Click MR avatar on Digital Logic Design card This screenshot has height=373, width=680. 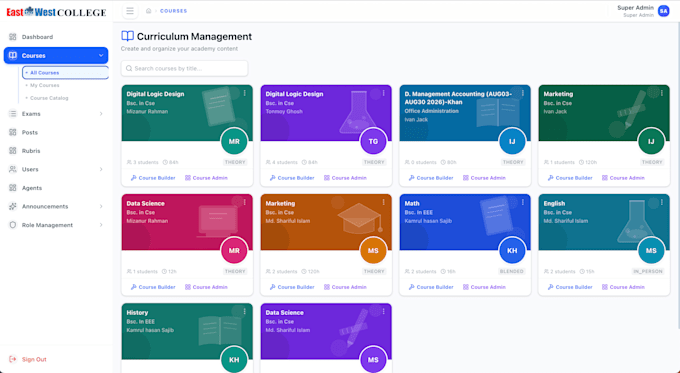click(234, 141)
